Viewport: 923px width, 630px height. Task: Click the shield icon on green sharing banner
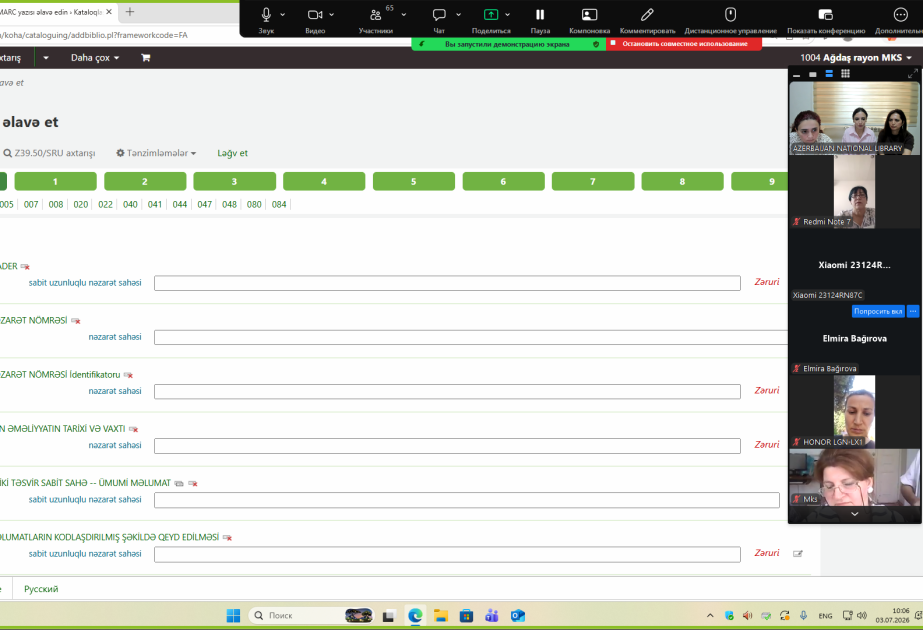pyautogui.click(x=596, y=44)
